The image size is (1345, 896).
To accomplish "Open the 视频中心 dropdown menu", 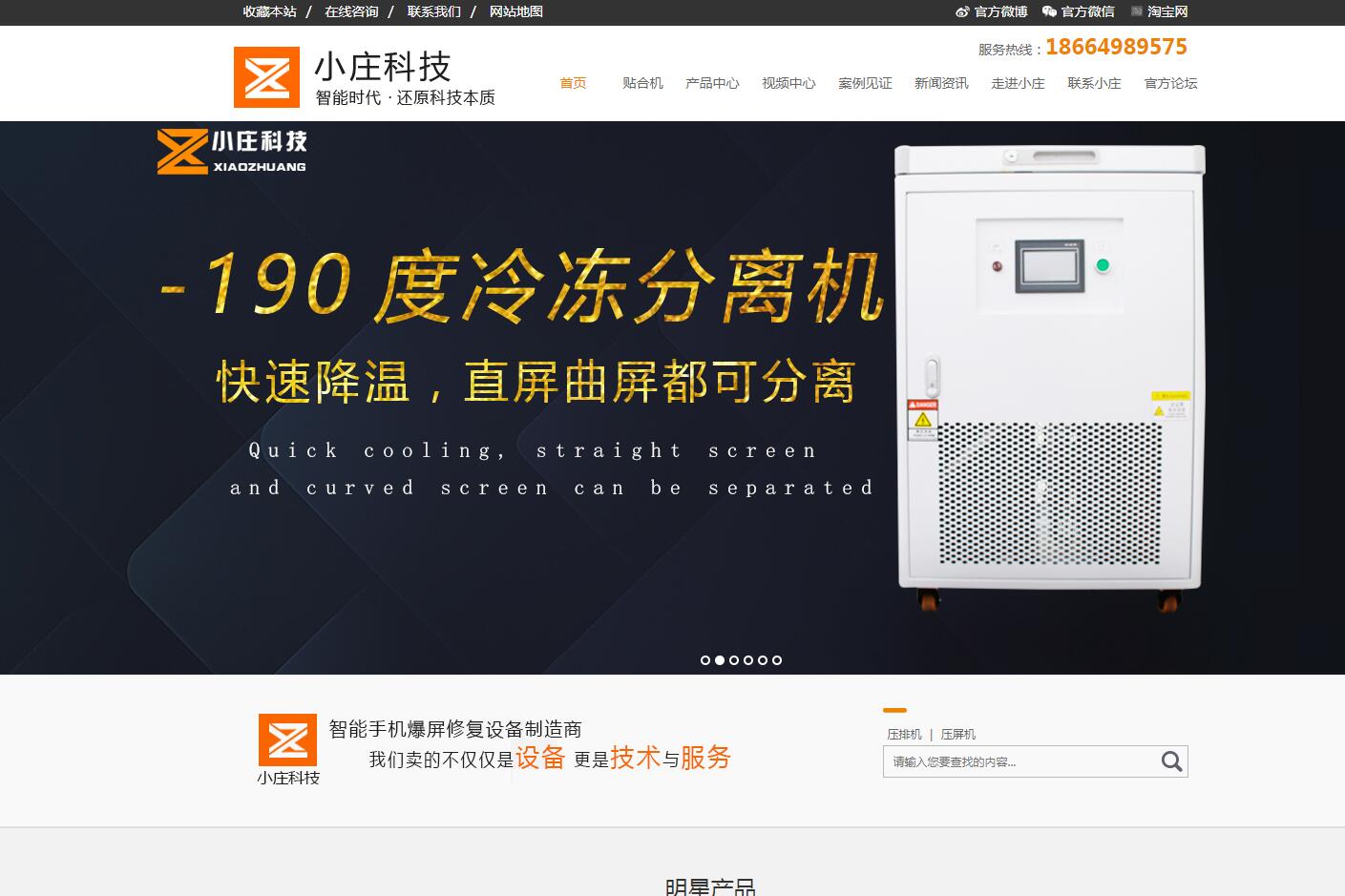I will tap(788, 83).
